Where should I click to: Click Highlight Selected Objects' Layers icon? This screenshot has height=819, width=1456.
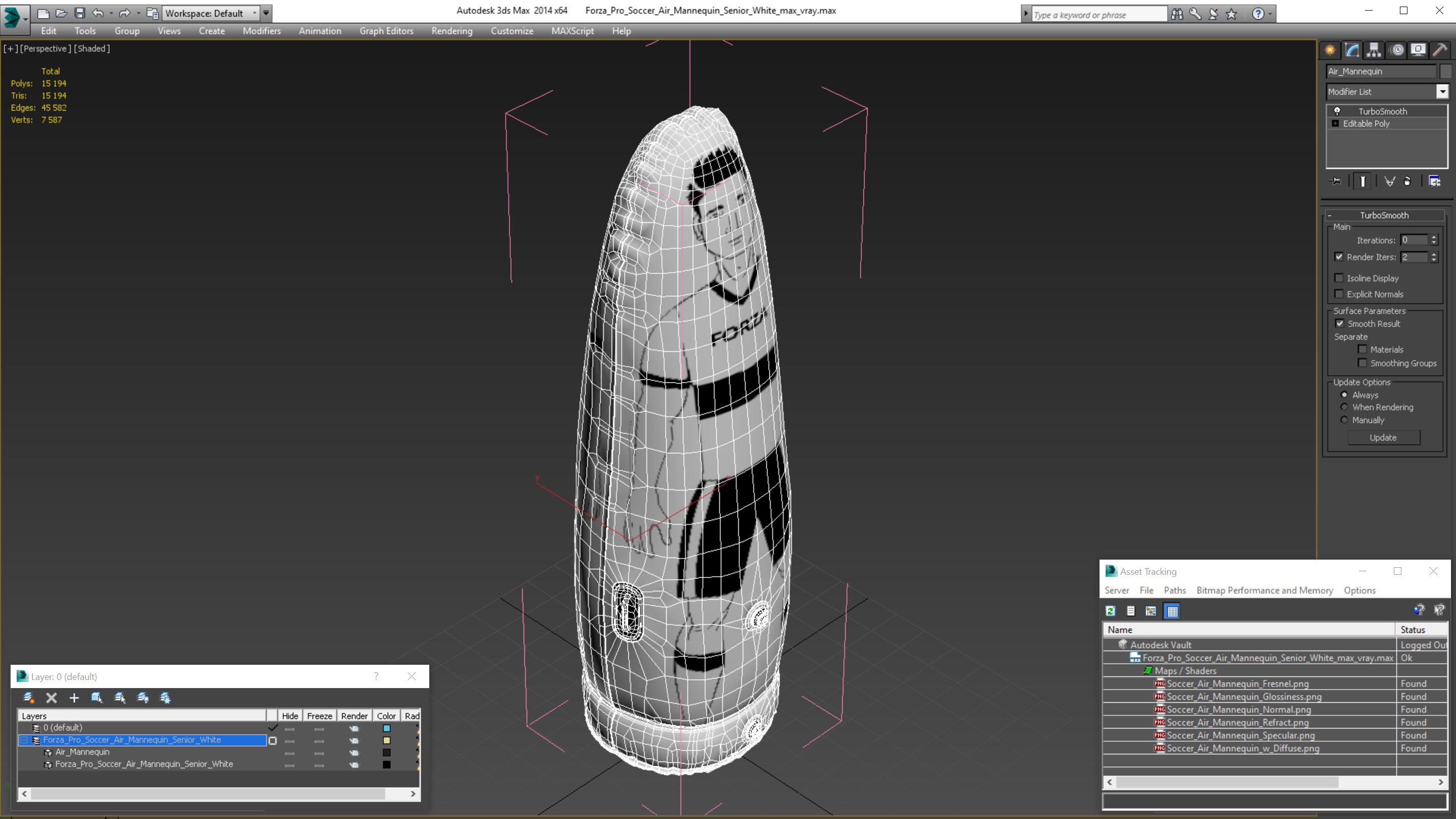120,698
